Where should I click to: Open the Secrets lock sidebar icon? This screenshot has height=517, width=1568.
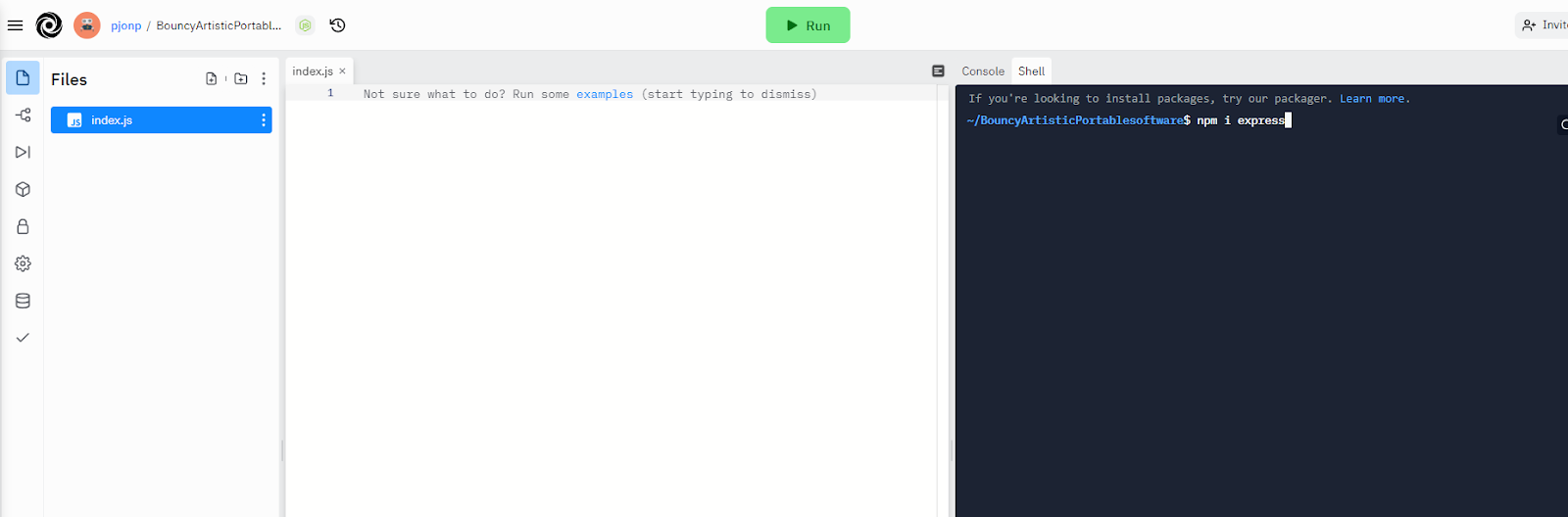(x=23, y=226)
